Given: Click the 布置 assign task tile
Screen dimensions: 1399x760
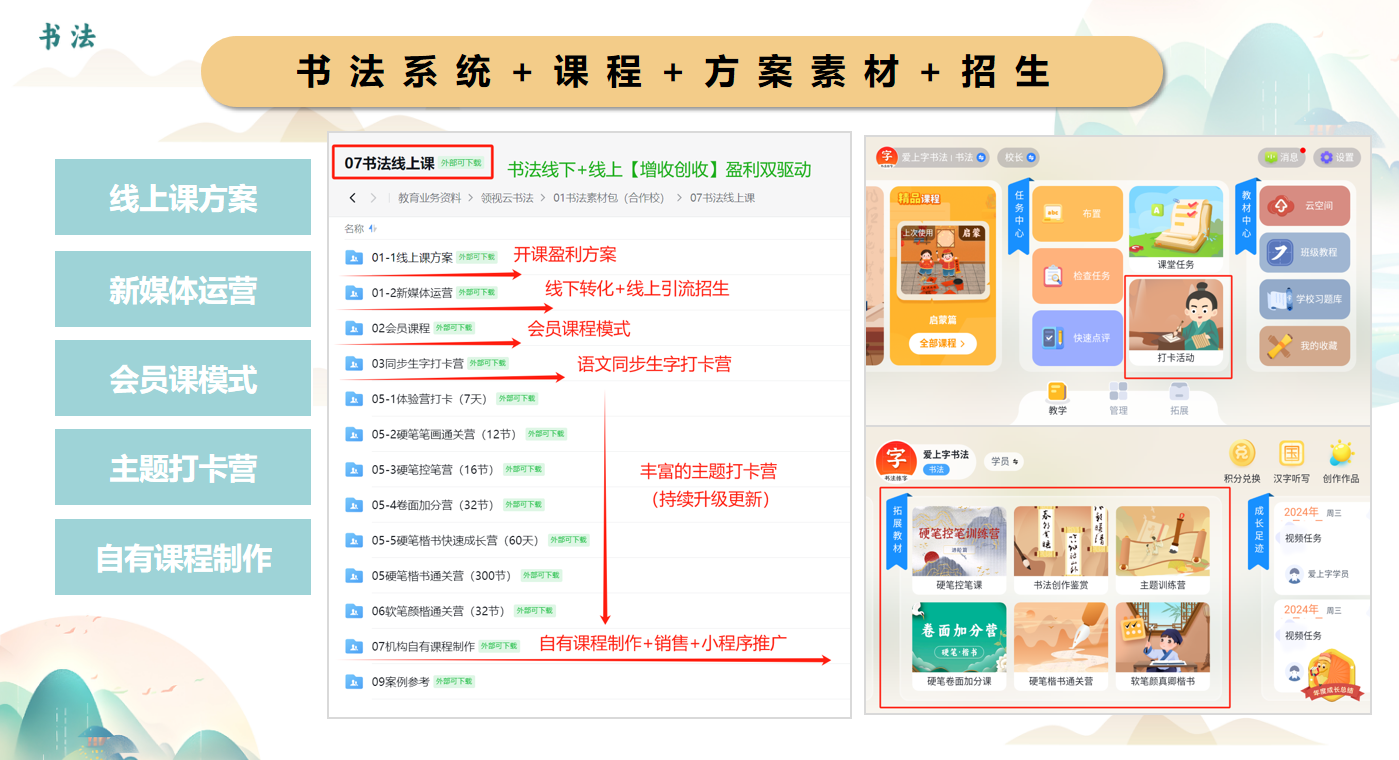Looking at the screenshot, I should coord(1077,214).
